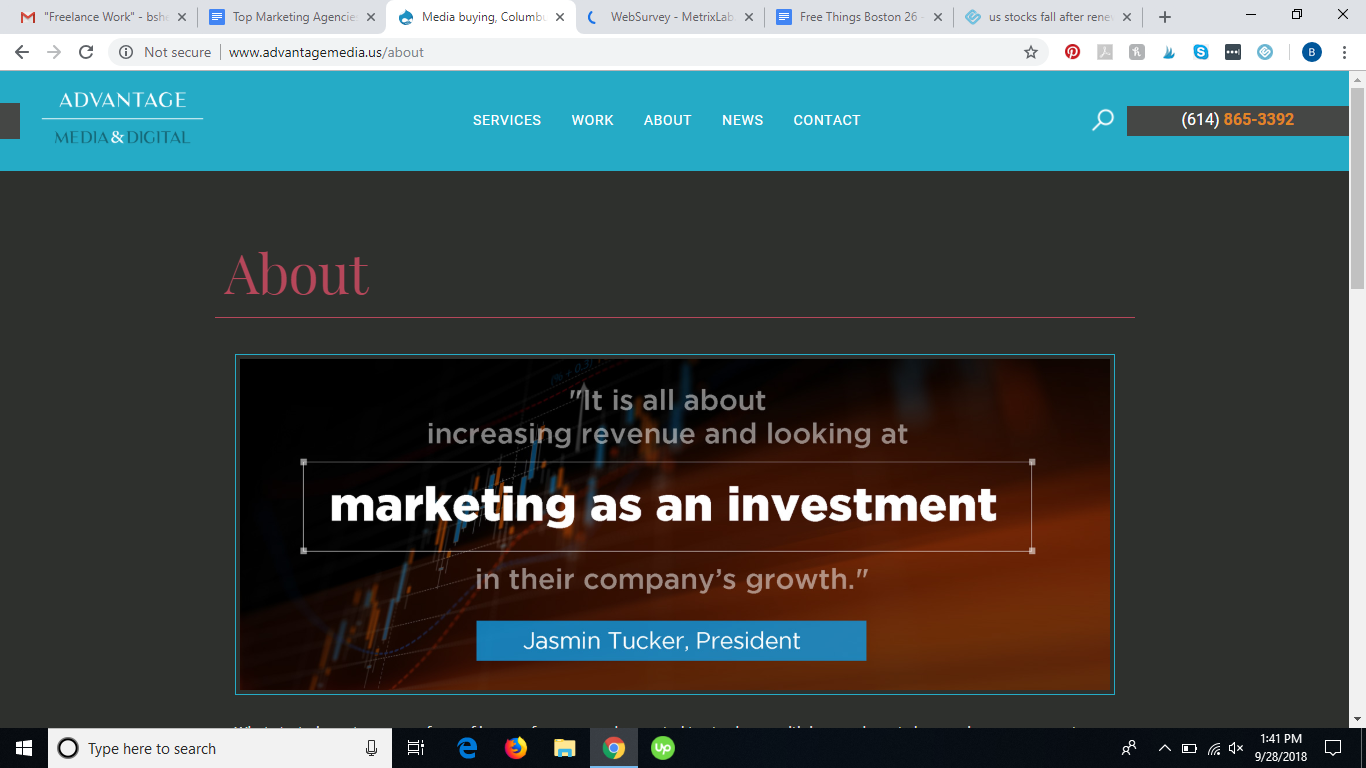This screenshot has width=1366, height=768.
Task: Reload the page with the refresh icon
Action: coord(86,52)
